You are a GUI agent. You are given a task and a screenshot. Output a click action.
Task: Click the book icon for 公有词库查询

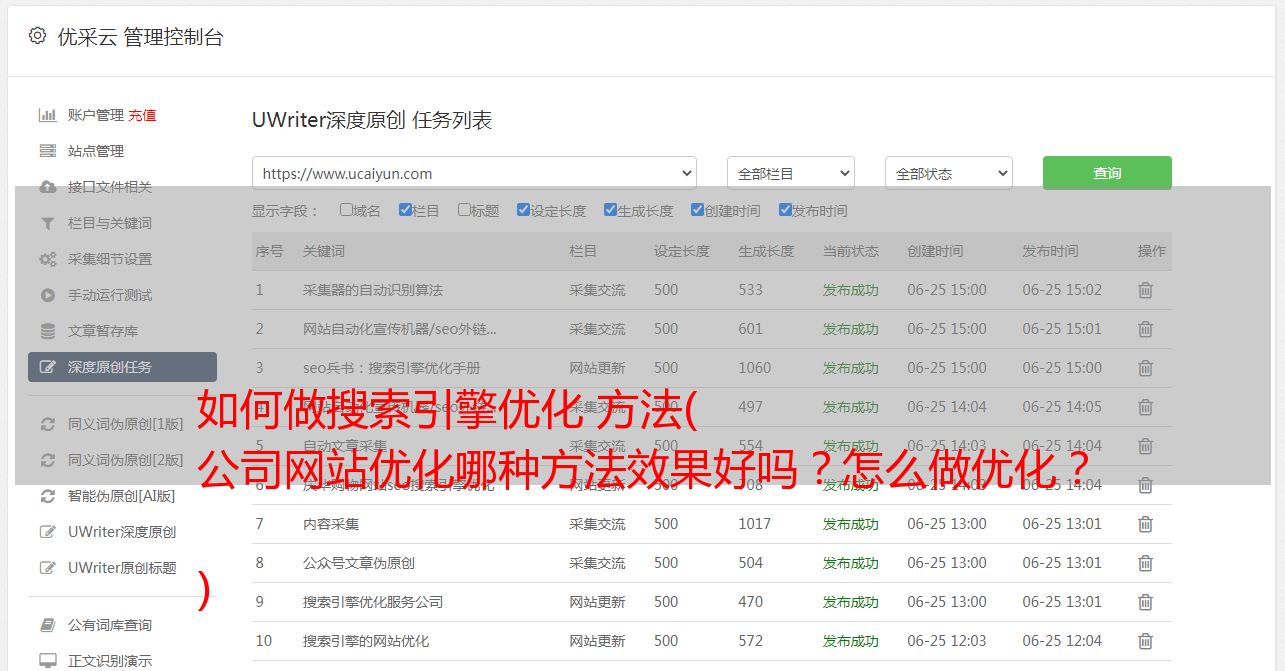click(47, 625)
